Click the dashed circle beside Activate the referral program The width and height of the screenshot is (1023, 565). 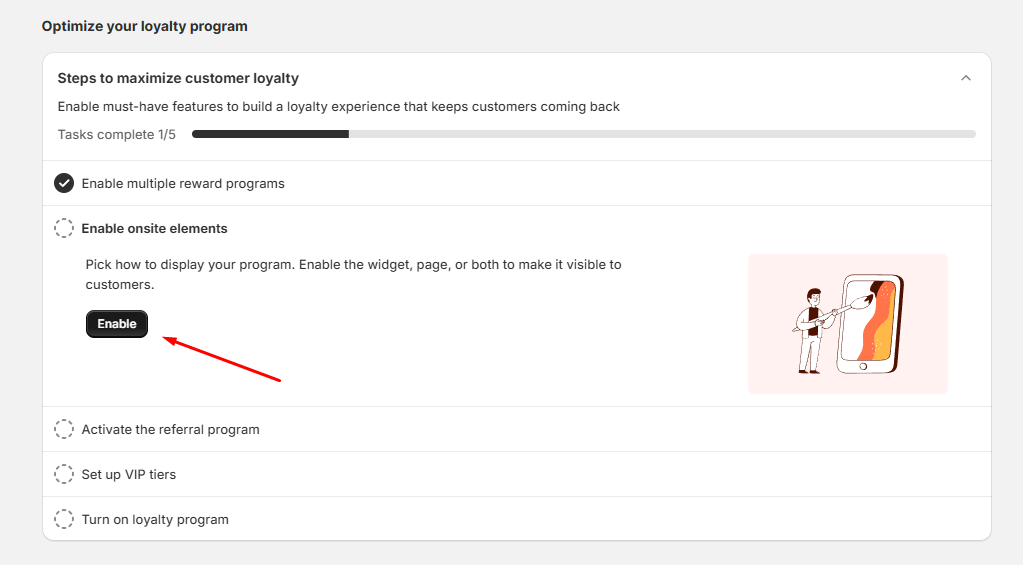tap(64, 429)
